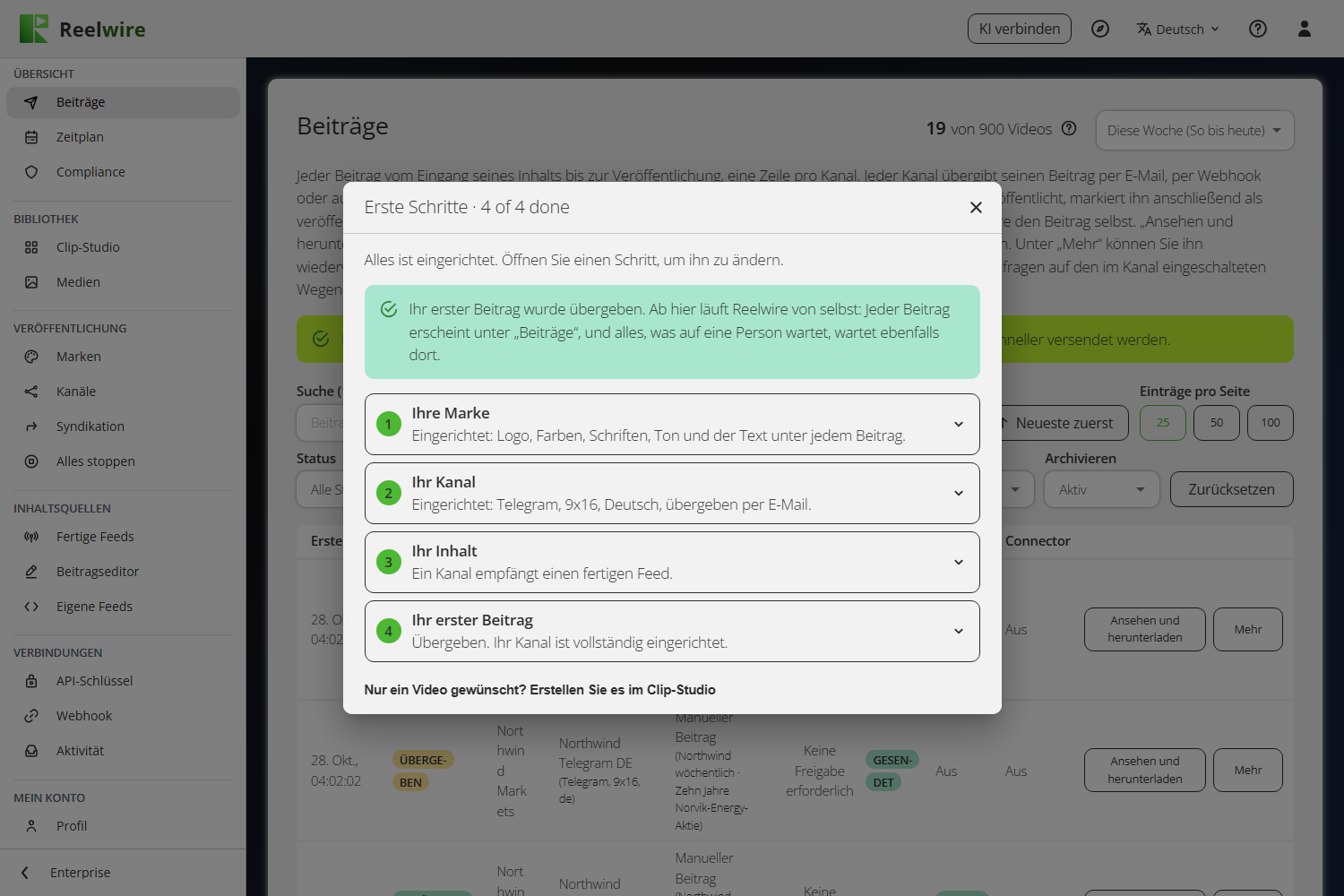The image size is (1344, 896).
Task: Close the Erste Schritte dialog
Action: coord(976,207)
